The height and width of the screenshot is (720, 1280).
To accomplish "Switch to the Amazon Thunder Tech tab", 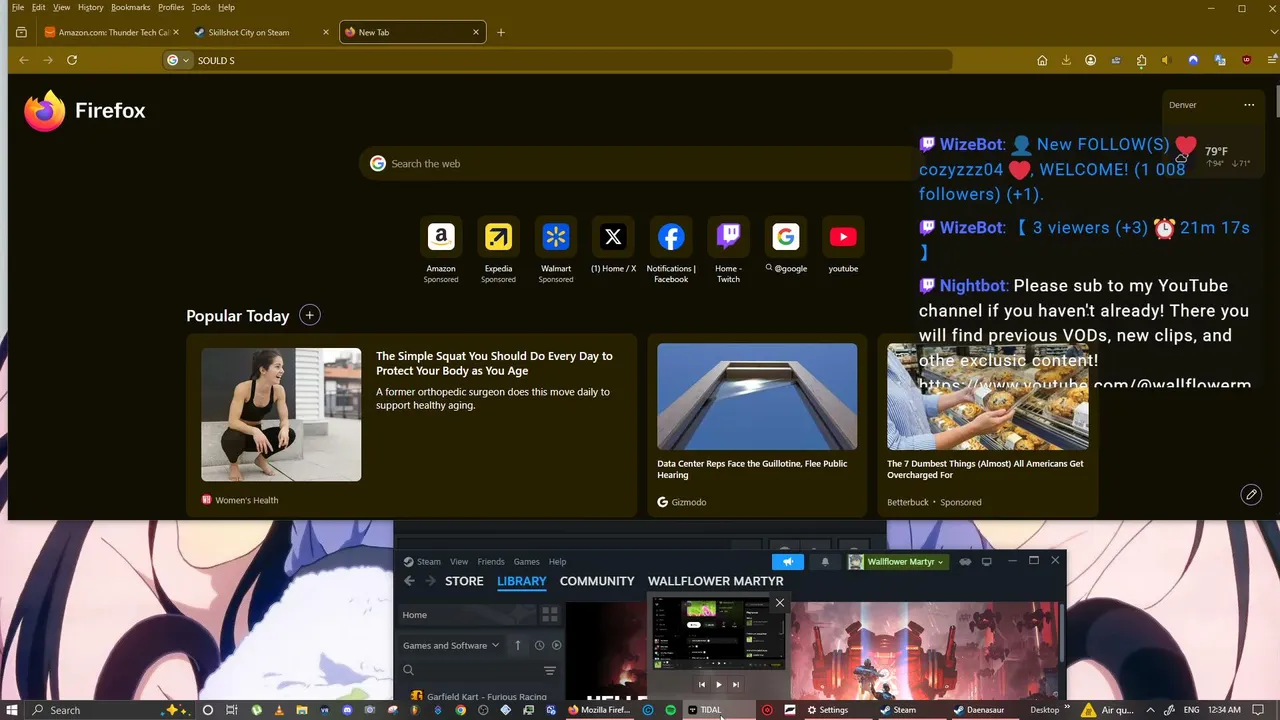I will (111, 32).
